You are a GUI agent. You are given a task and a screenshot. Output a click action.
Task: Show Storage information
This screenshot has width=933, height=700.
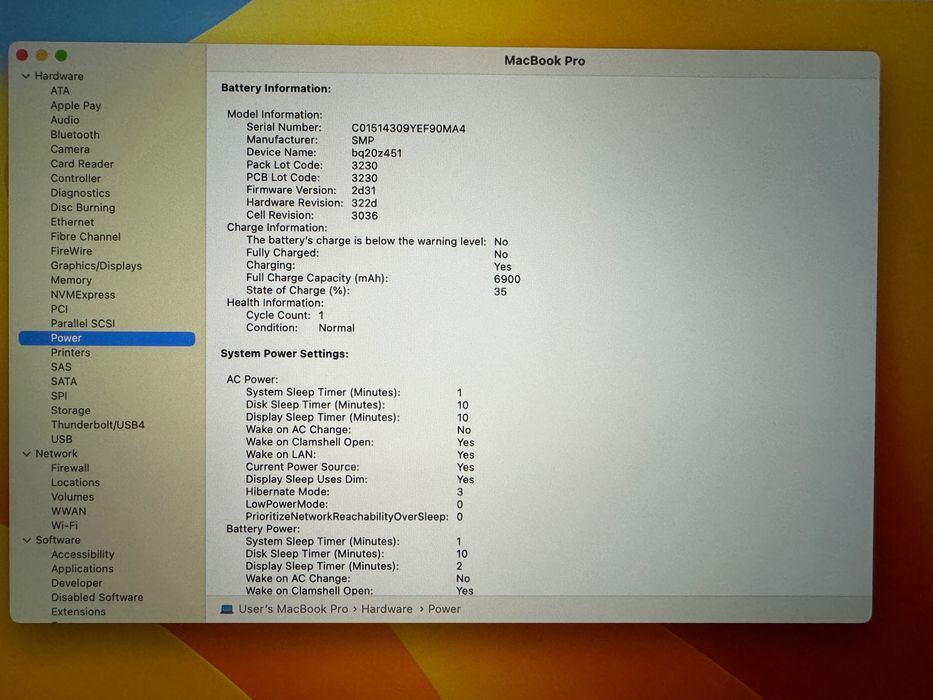71,410
